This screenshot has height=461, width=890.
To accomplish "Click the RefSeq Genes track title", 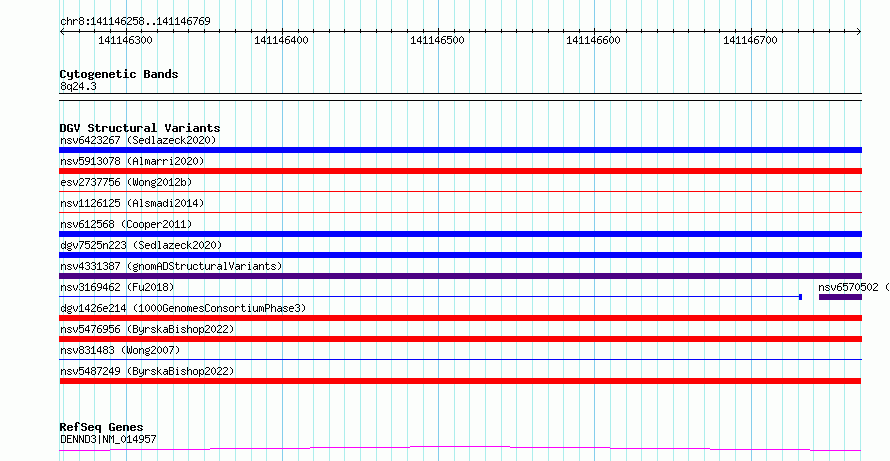I will pos(102,427).
